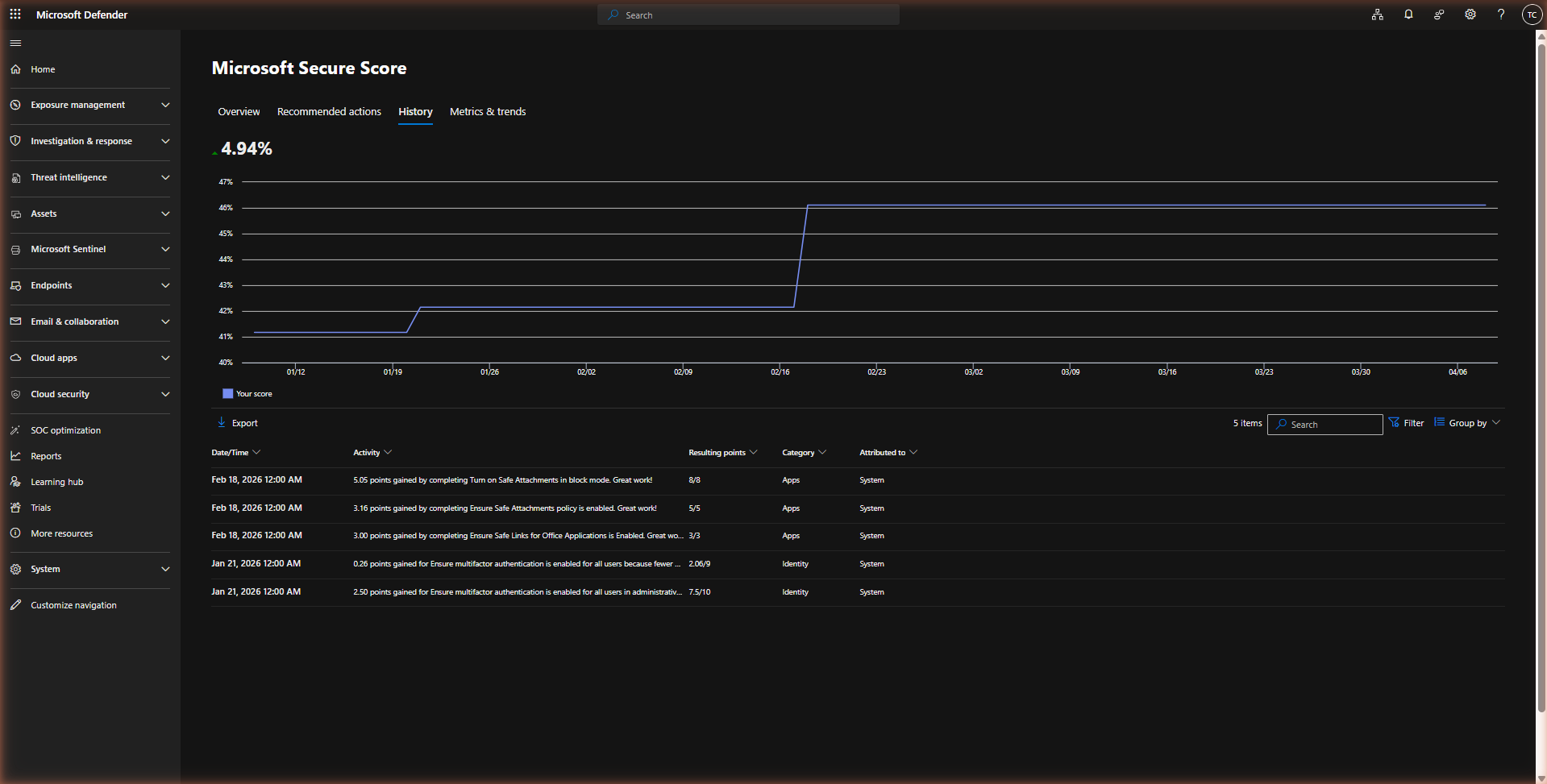The height and width of the screenshot is (784, 1547).
Task: Click the Endpoints icon
Action: tap(15, 285)
